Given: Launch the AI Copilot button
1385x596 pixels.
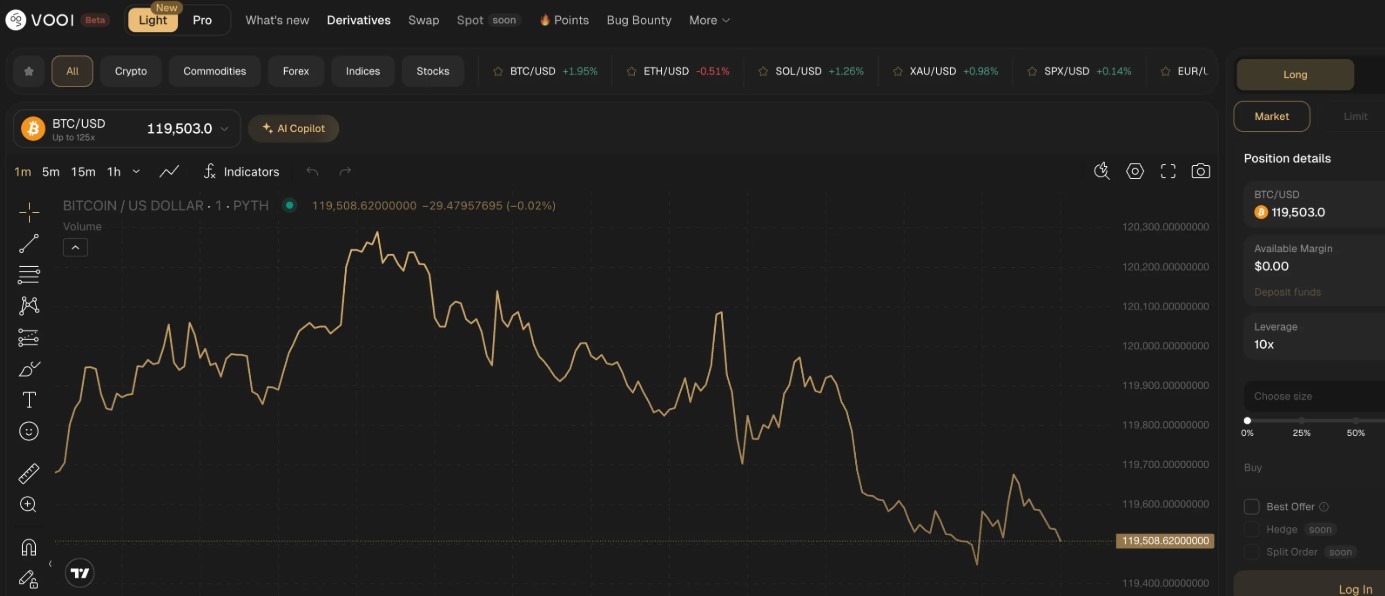Looking at the screenshot, I should point(294,129).
